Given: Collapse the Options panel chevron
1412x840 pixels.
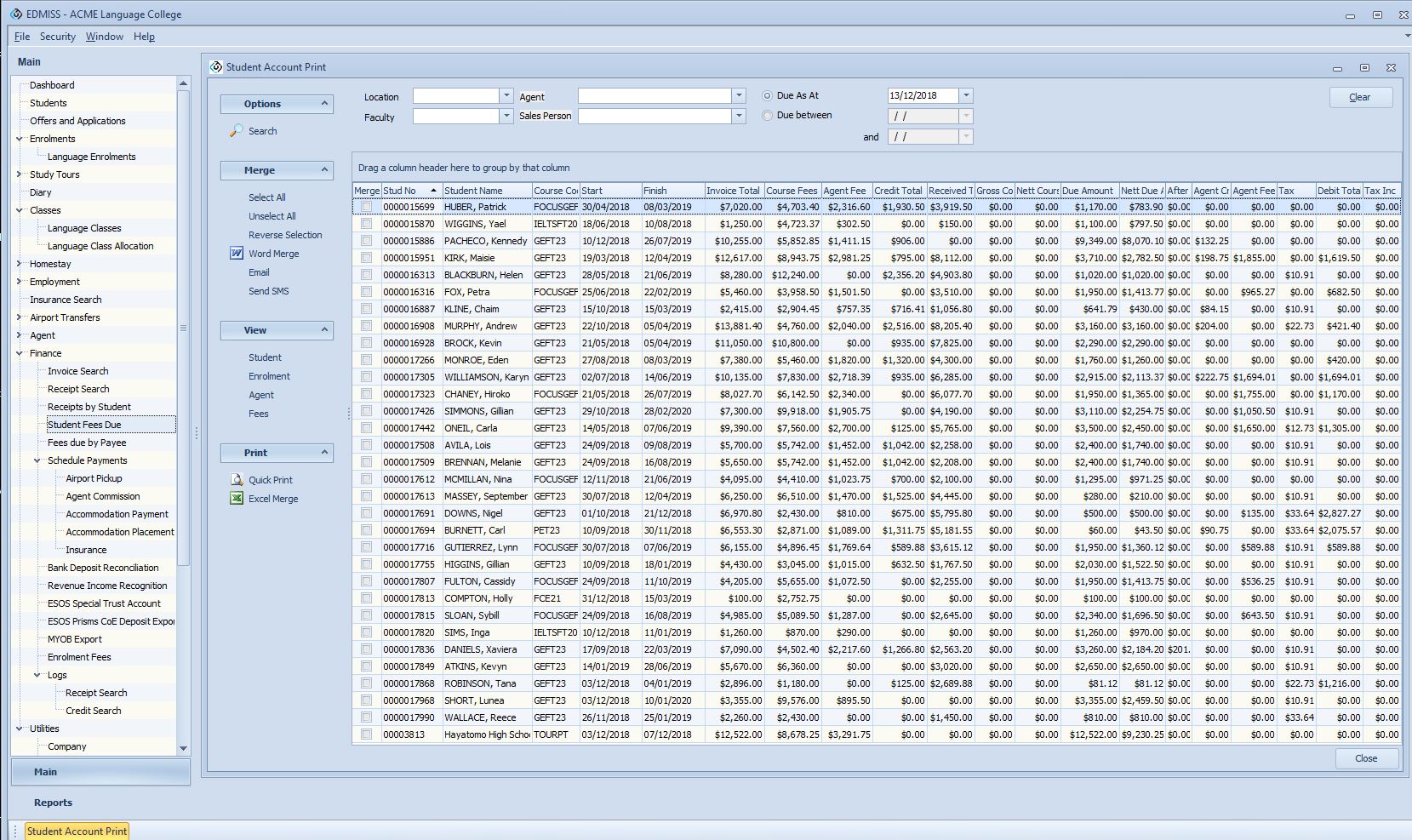Looking at the screenshot, I should pos(324,104).
